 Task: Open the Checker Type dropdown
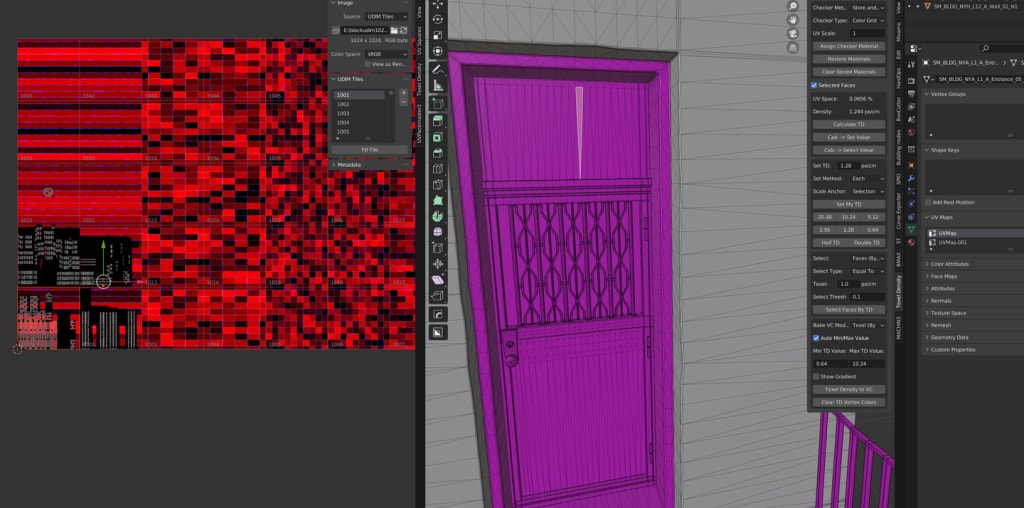click(866, 20)
